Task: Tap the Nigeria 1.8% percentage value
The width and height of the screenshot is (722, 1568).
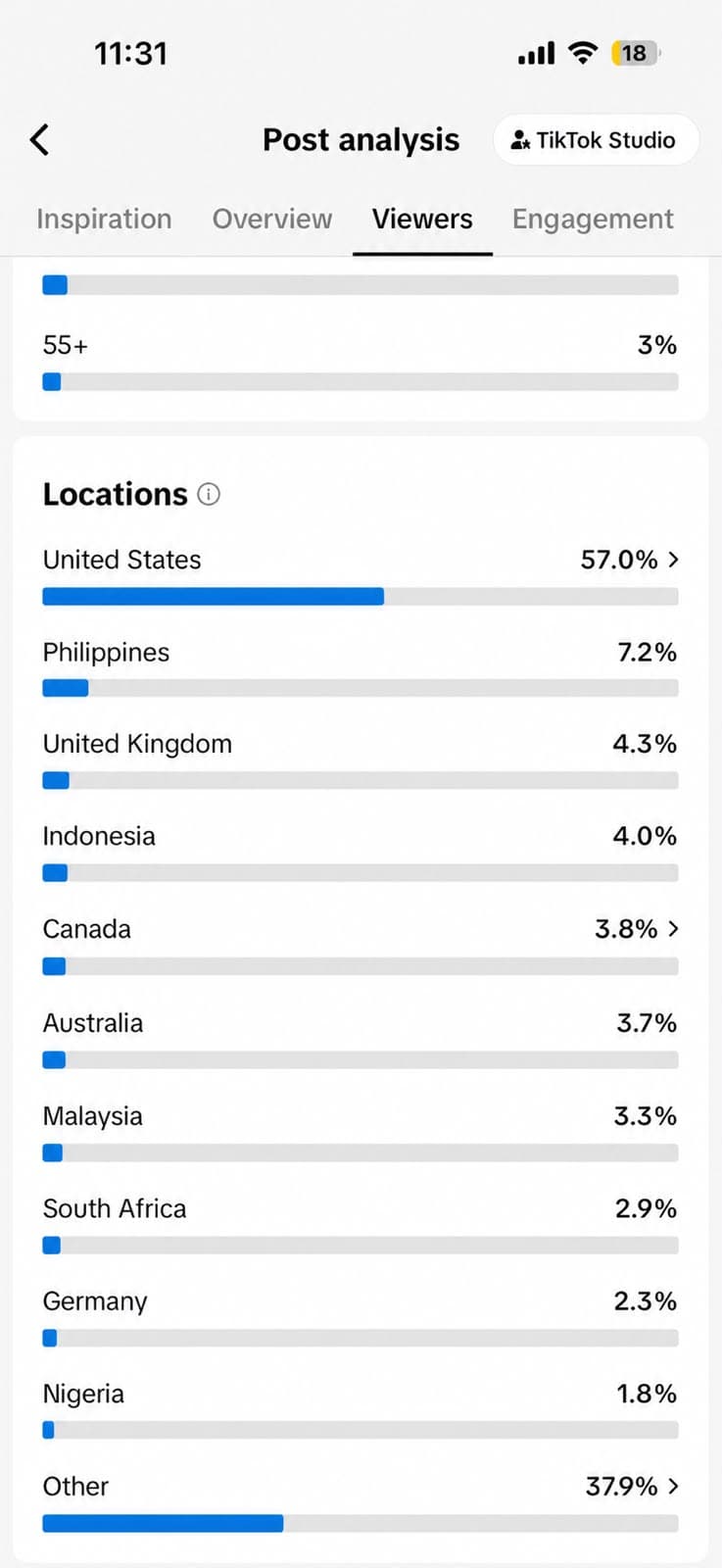Action: [x=647, y=1394]
